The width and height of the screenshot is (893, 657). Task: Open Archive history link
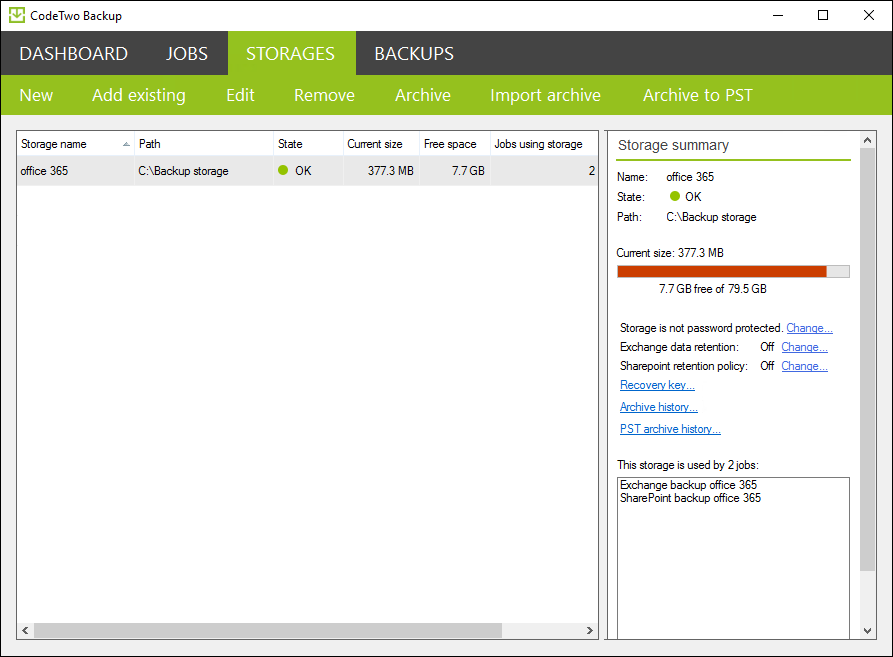tap(659, 407)
